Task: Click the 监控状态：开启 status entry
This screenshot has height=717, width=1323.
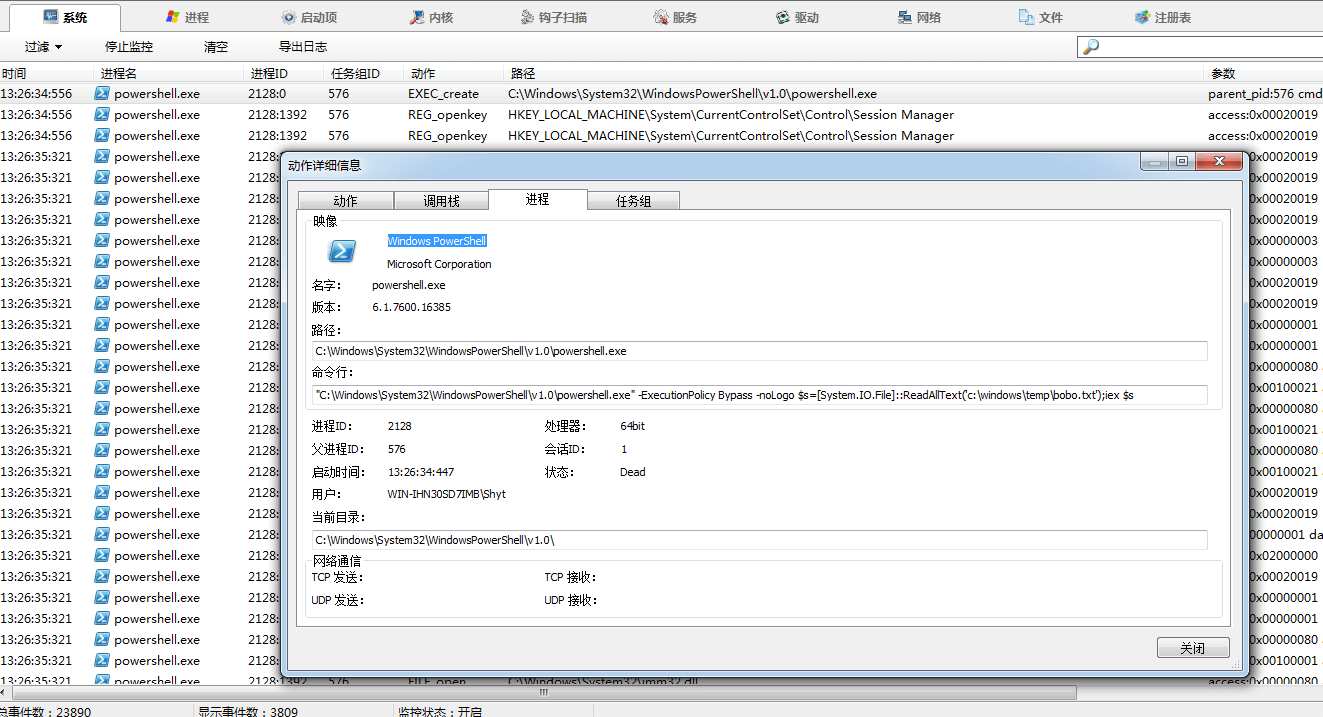Action: coord(440,711)
